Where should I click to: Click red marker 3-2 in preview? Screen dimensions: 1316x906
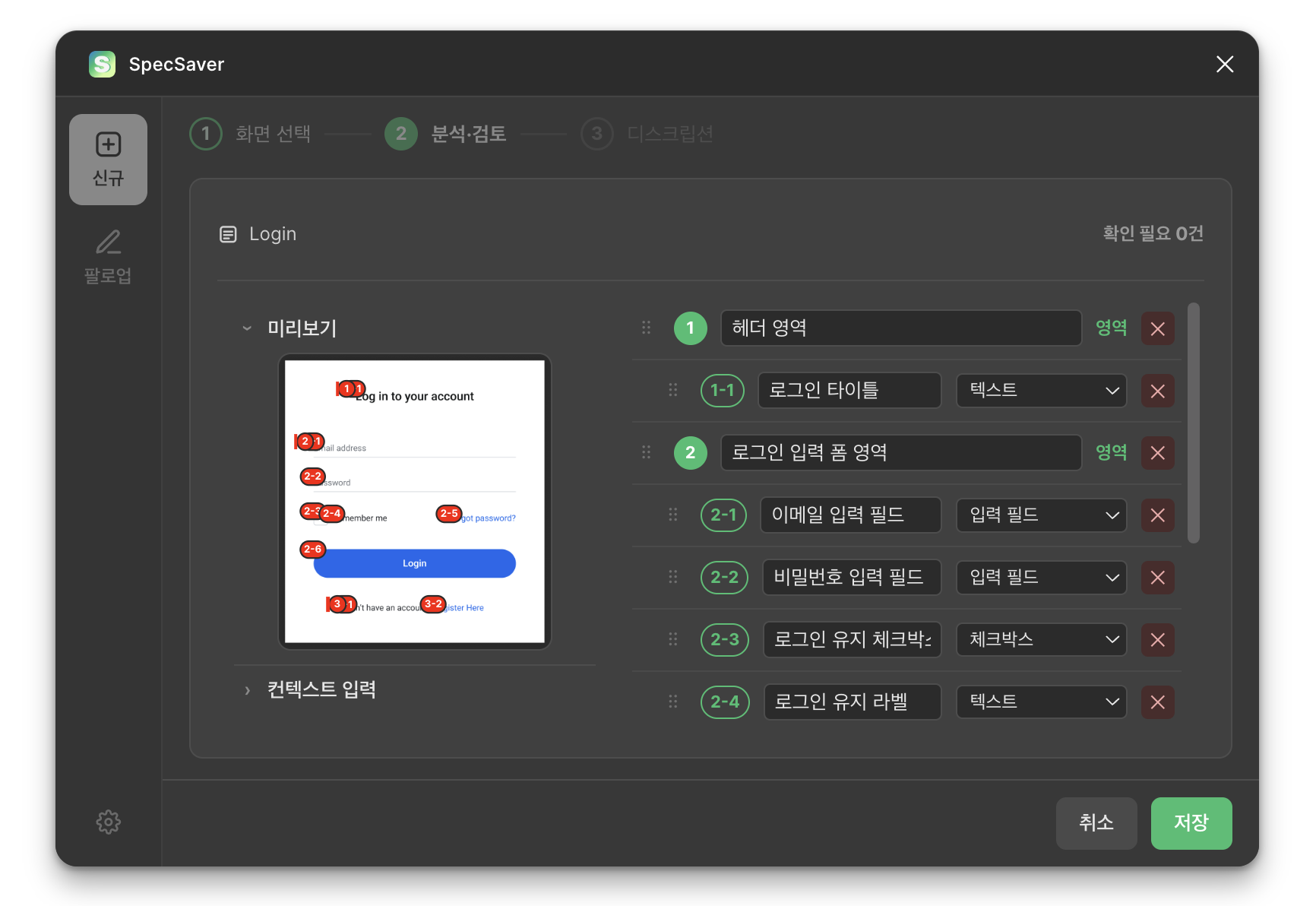click(x=433, y=604)
